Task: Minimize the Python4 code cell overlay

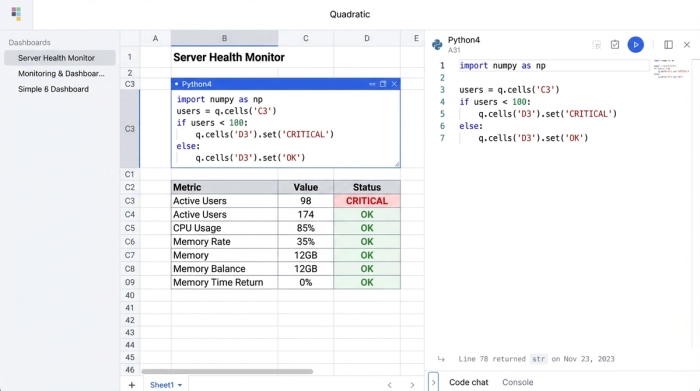Action: tap(372, 84)
